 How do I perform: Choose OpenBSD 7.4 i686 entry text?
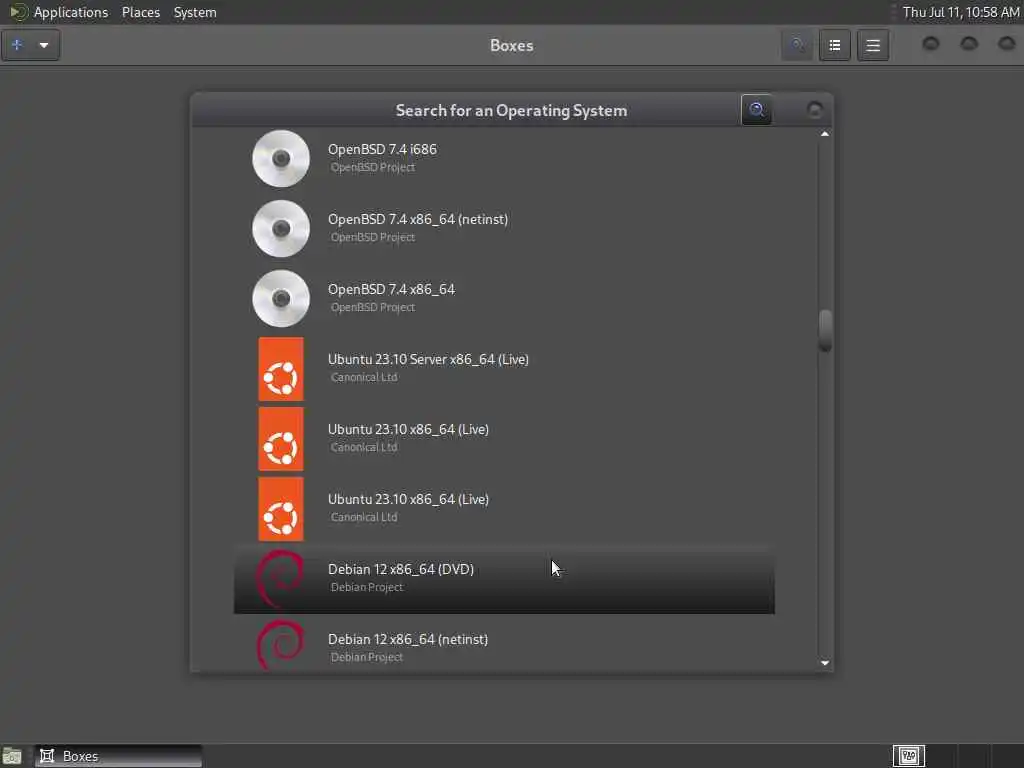coord(382,150)
